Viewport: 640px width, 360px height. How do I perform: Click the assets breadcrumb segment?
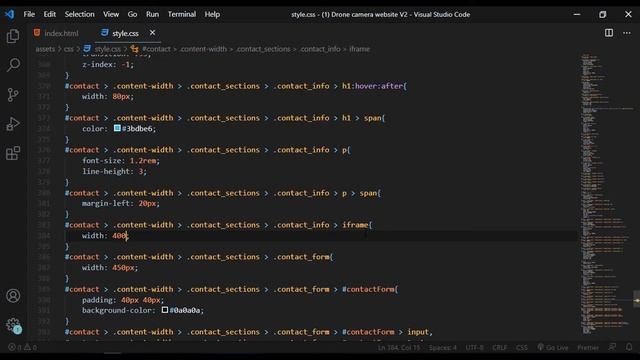click(45, 49)
